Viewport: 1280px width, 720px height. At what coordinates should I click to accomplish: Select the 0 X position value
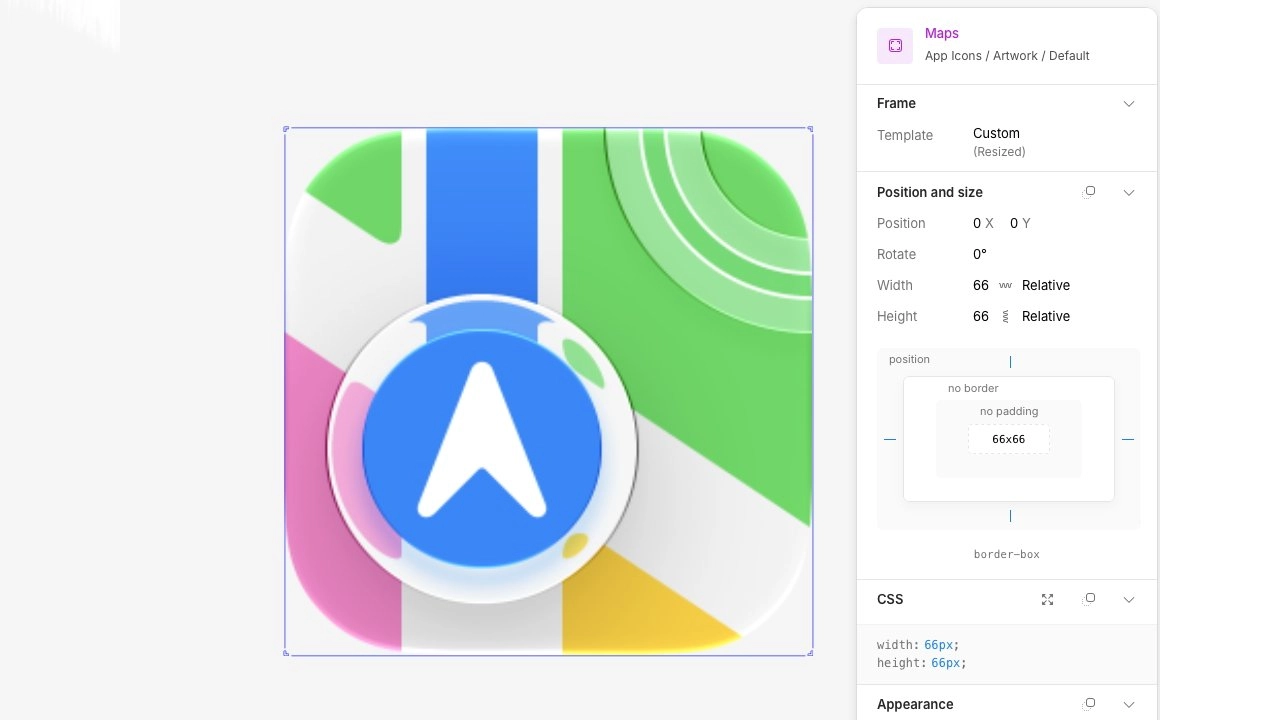tap(983, 223)
